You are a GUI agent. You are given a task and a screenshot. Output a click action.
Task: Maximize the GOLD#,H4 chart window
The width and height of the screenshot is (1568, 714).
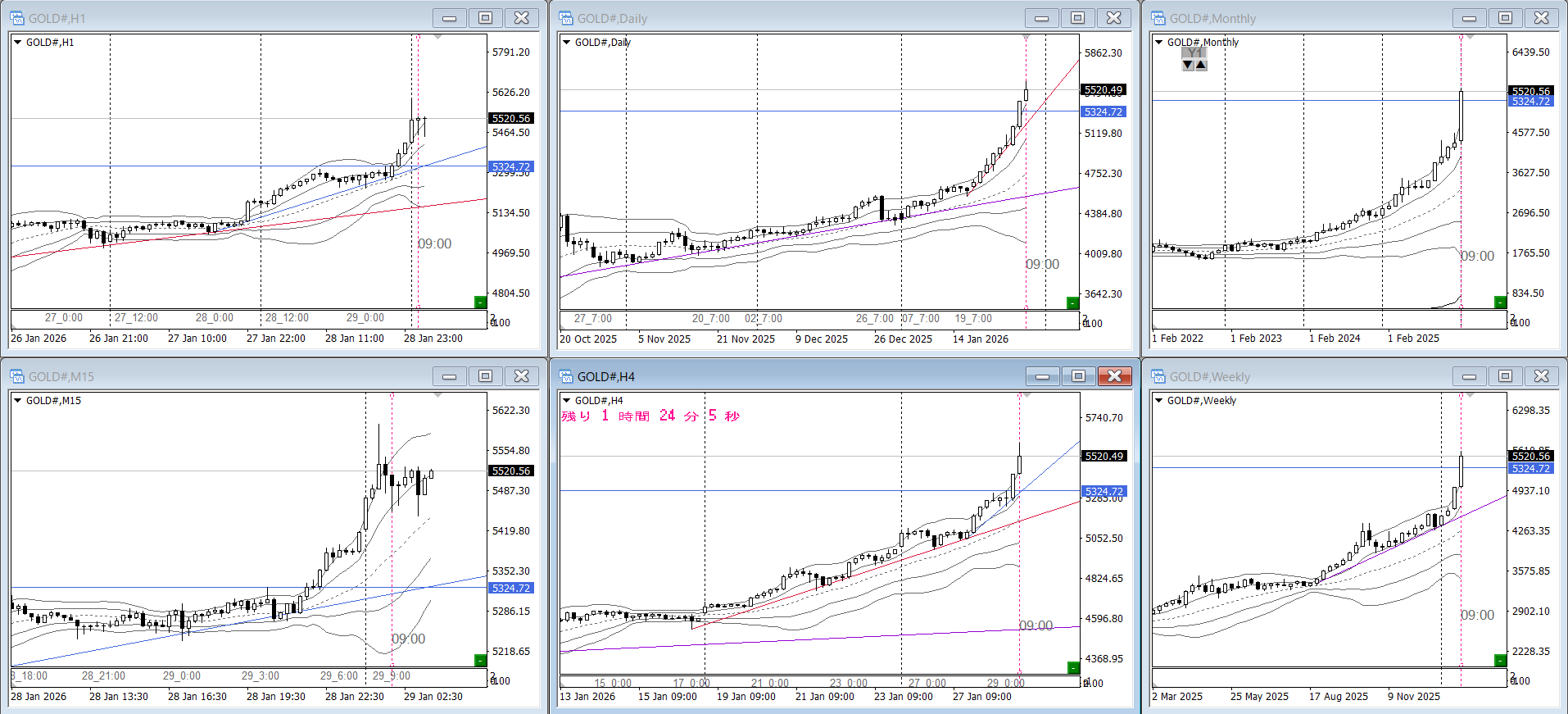(x=1078, y=376)
